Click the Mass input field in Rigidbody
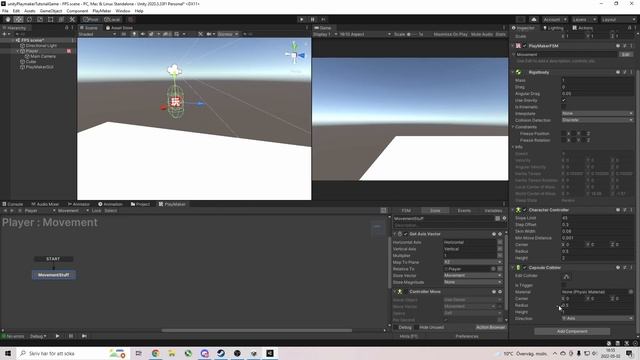This screenshot has width=640, height=360. 597,80
